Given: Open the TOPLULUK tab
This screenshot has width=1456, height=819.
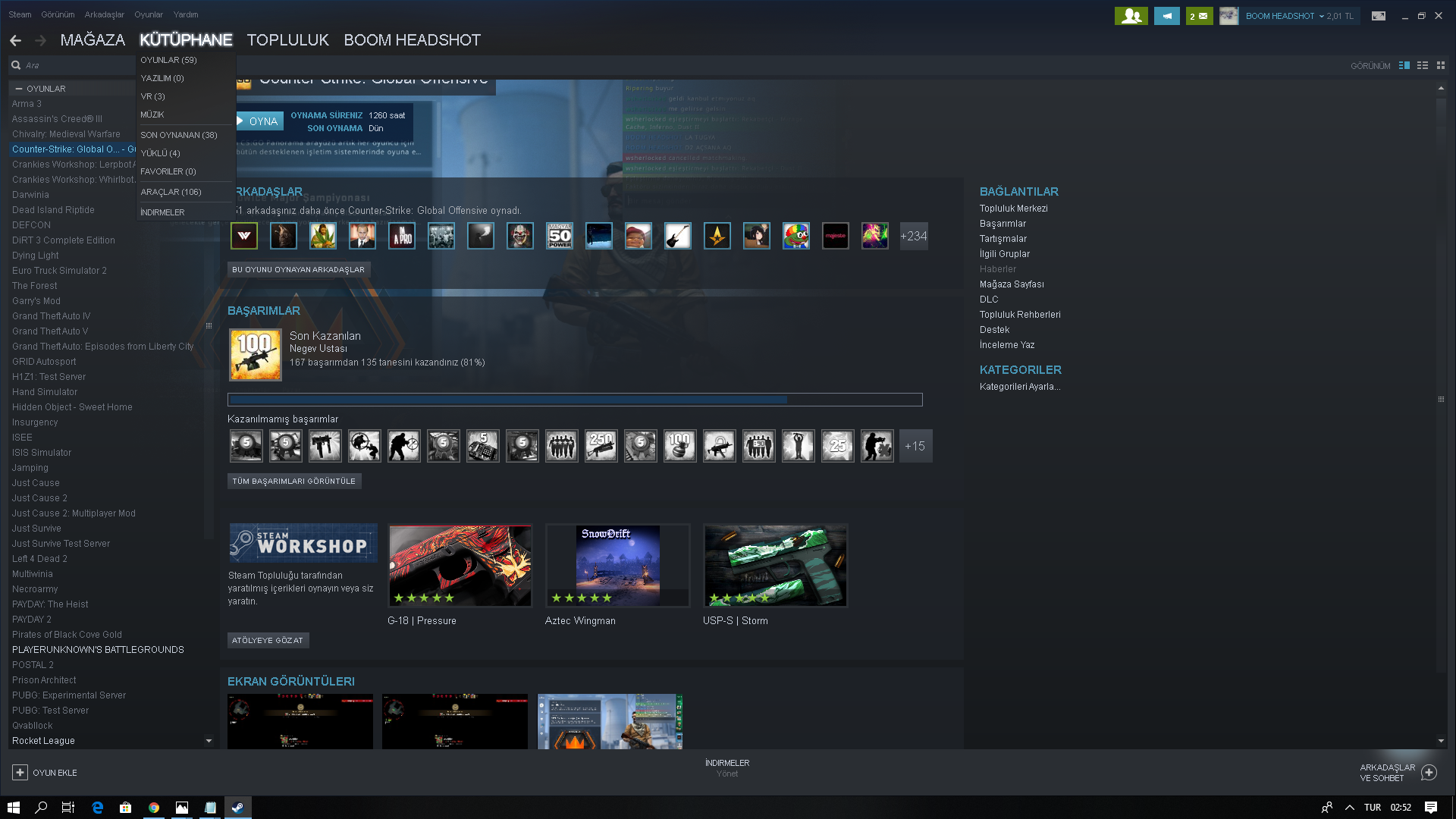Looking at the screenshot, I should [288, 40].
